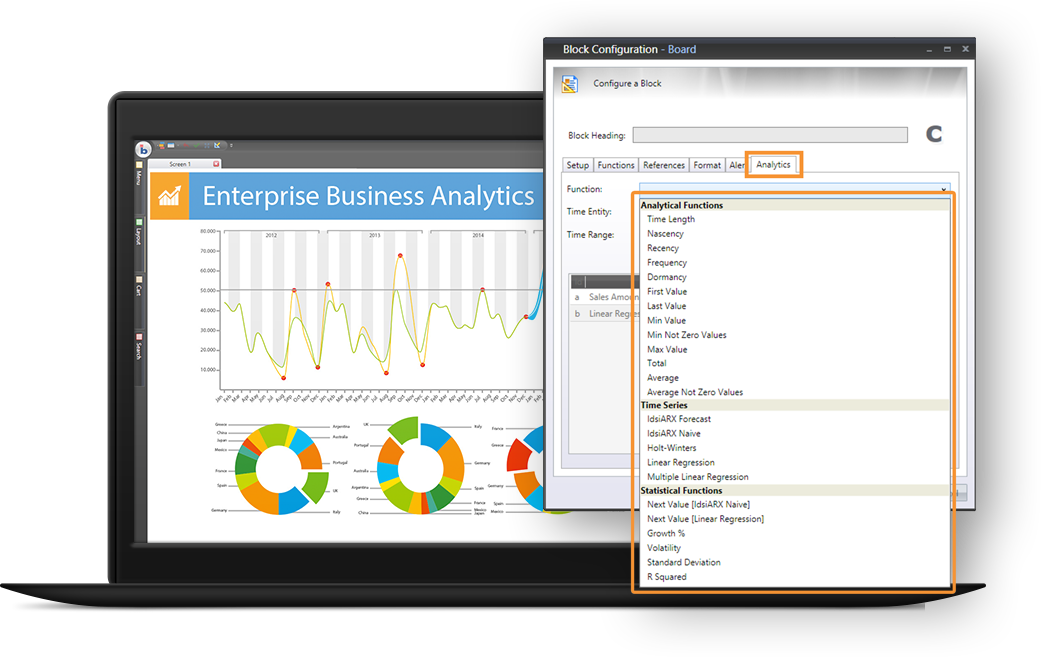
Task: Switch to the Setup tab
Action: (578, 165)
